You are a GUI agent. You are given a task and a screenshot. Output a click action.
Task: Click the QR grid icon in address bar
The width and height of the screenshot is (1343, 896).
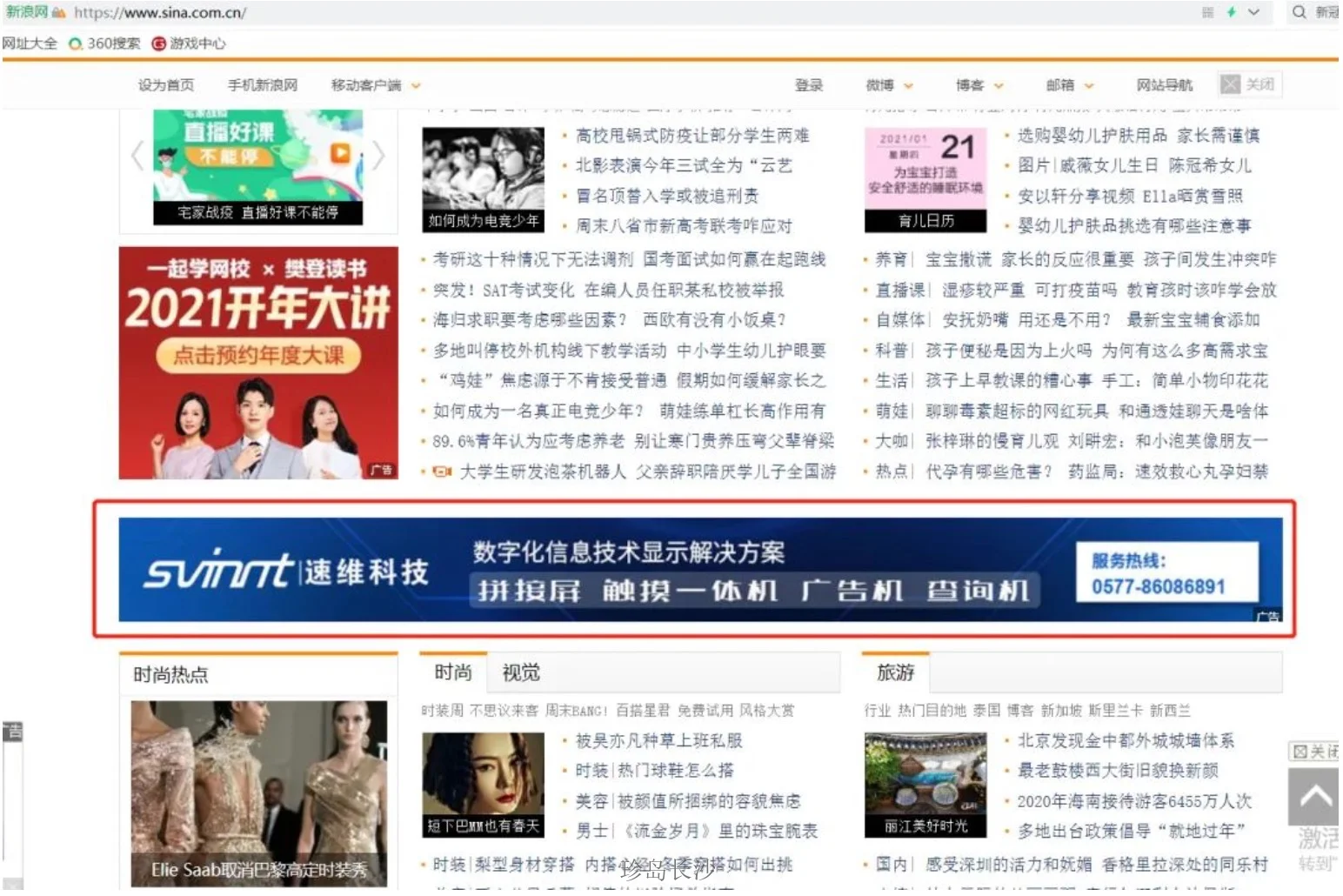pyautogui.click(x=1207, y=12)
